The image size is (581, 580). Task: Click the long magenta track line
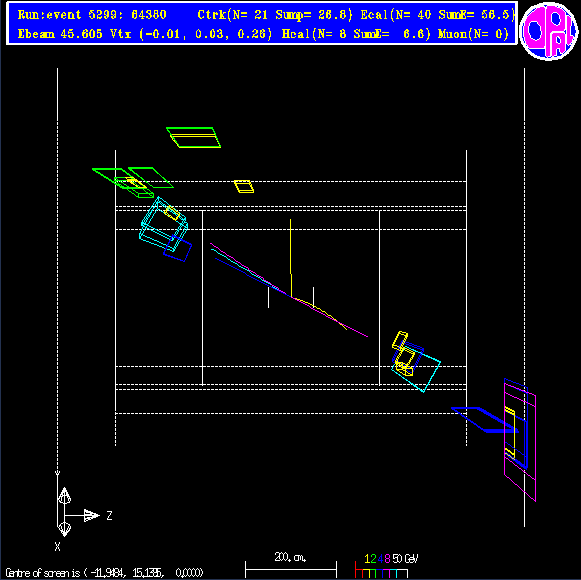[x=289, y=290]
